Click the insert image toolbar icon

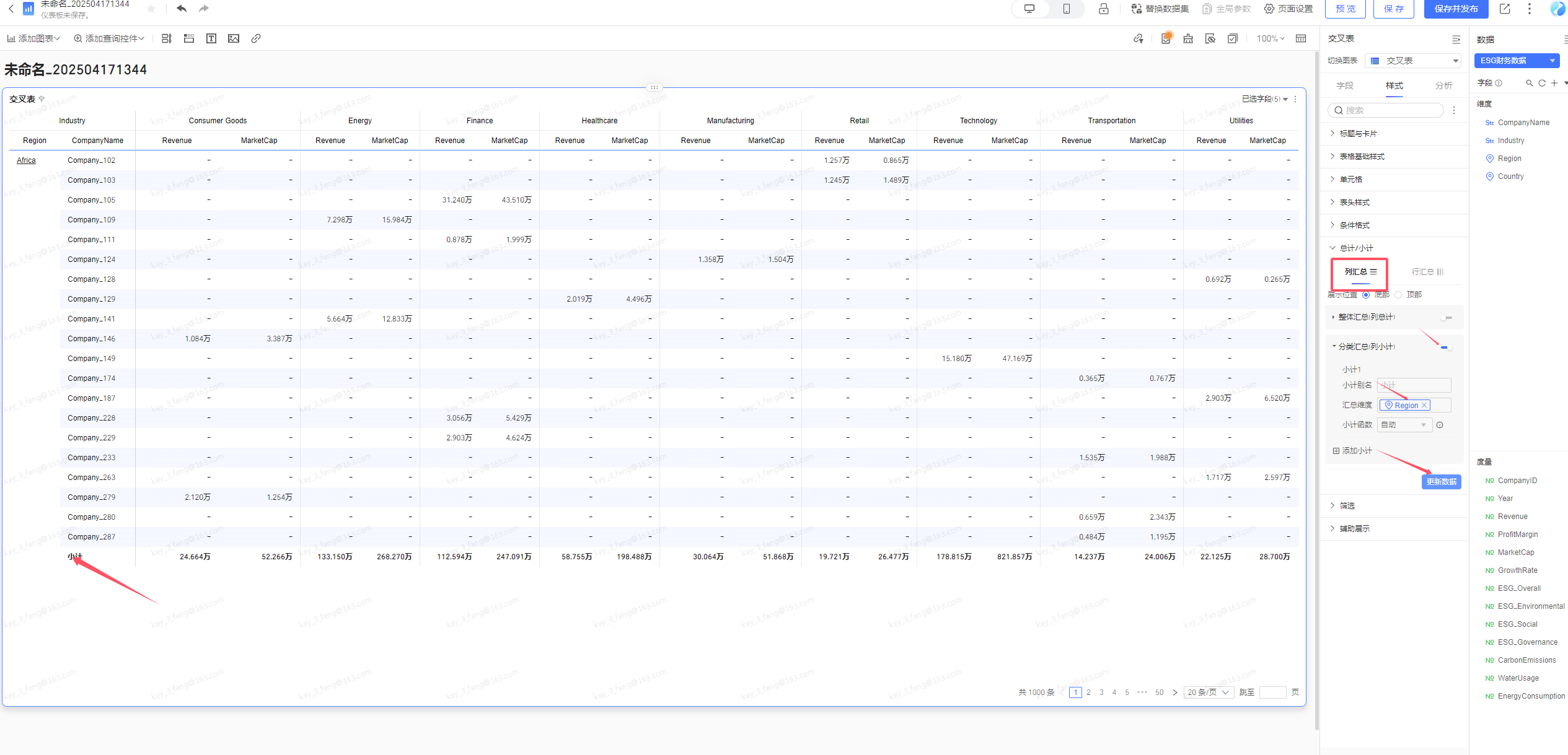pyautogui.click(x=234, y=38)
